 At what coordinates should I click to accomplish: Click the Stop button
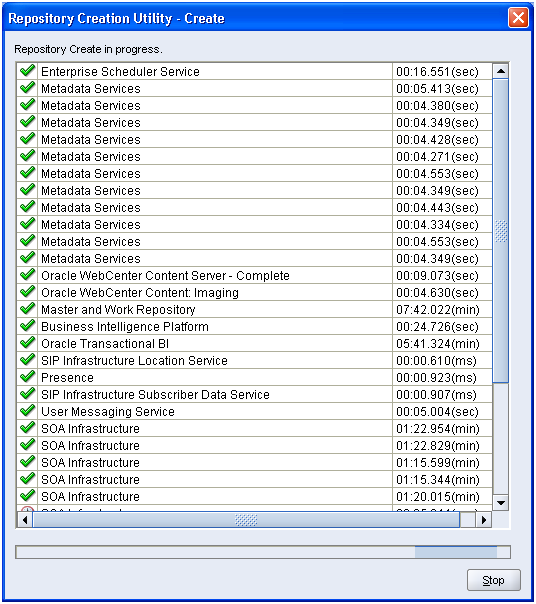[x=494, y=580]
